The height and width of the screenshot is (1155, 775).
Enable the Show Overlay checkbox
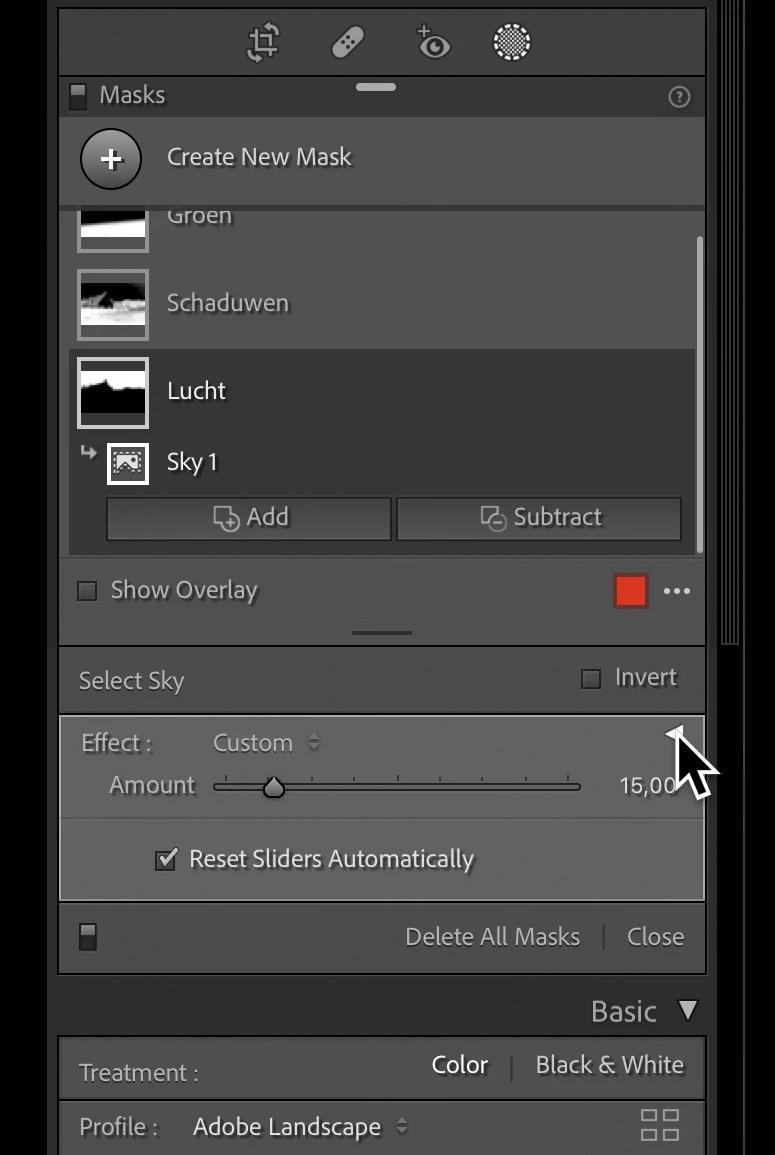[87, 591]
